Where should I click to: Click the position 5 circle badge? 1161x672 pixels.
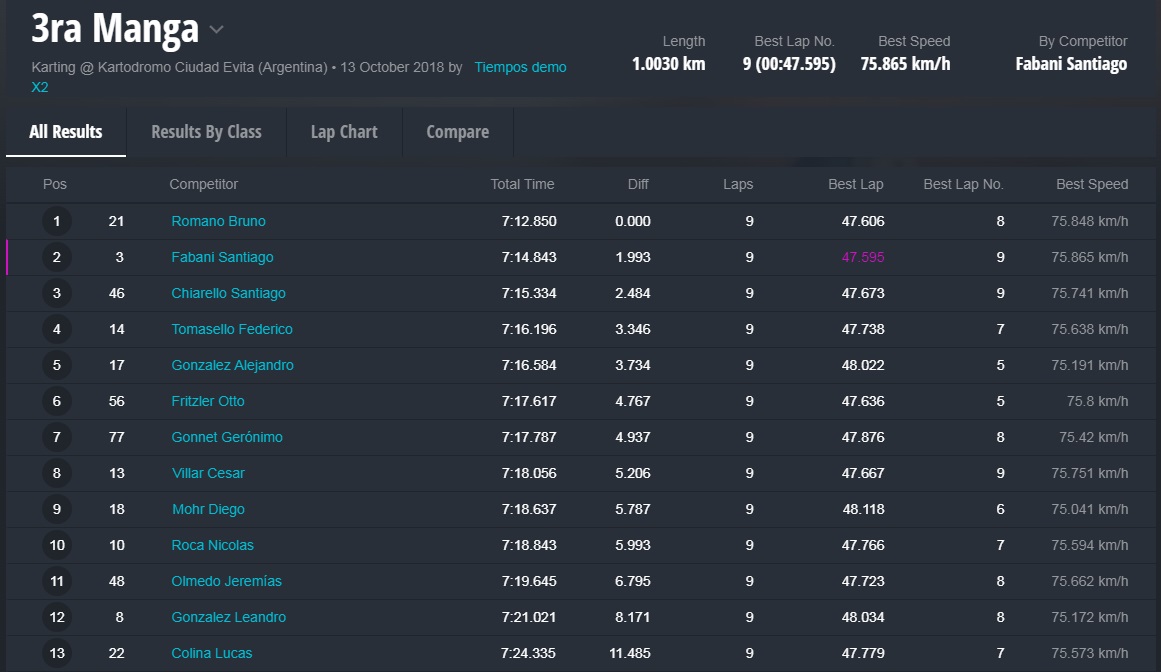pos(56,365)
